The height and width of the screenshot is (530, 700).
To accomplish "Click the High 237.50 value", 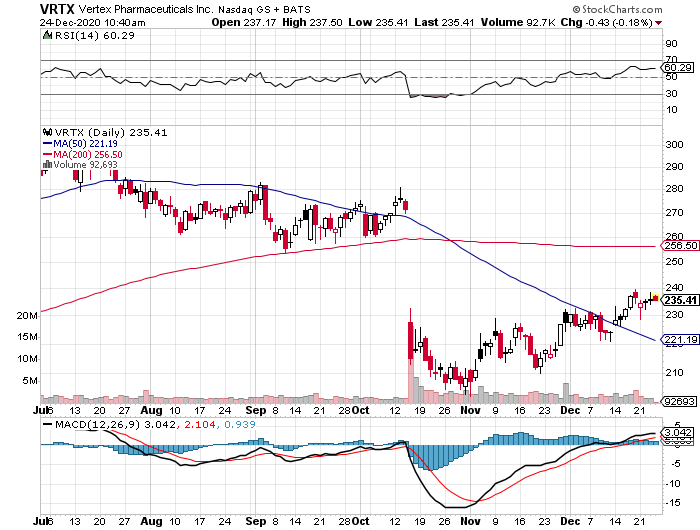I will (312, 22).
